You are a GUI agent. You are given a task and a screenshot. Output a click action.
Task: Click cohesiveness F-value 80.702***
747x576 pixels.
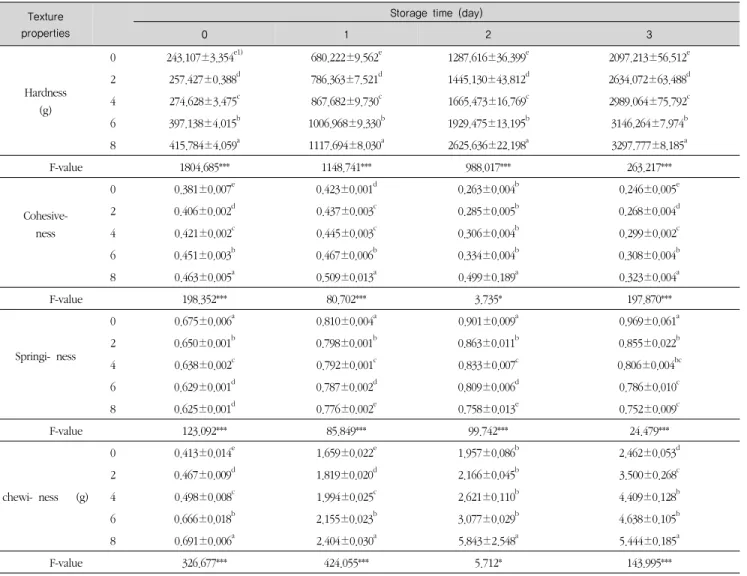point(346,299)
